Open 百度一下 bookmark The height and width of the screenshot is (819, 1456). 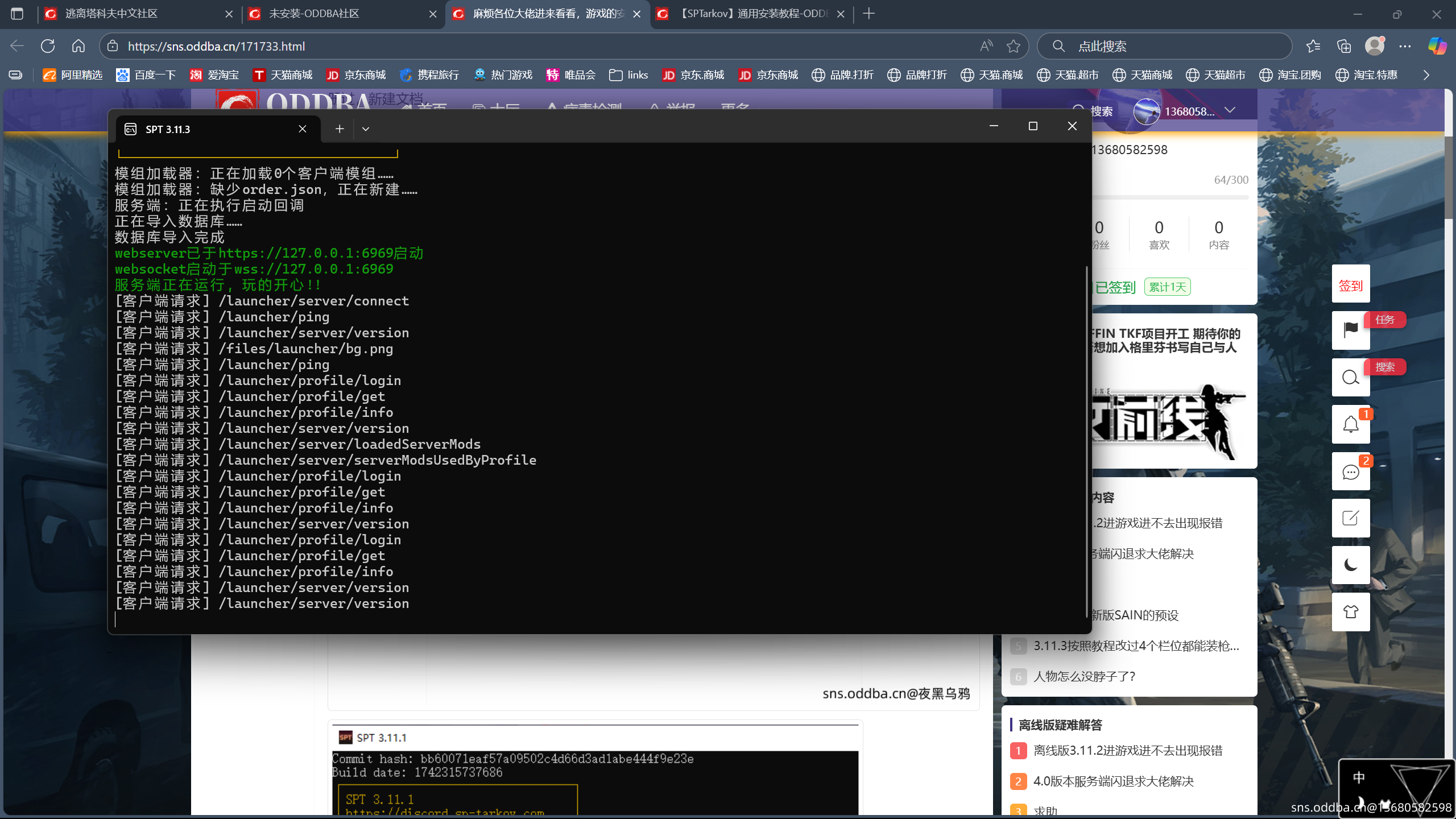146,75
